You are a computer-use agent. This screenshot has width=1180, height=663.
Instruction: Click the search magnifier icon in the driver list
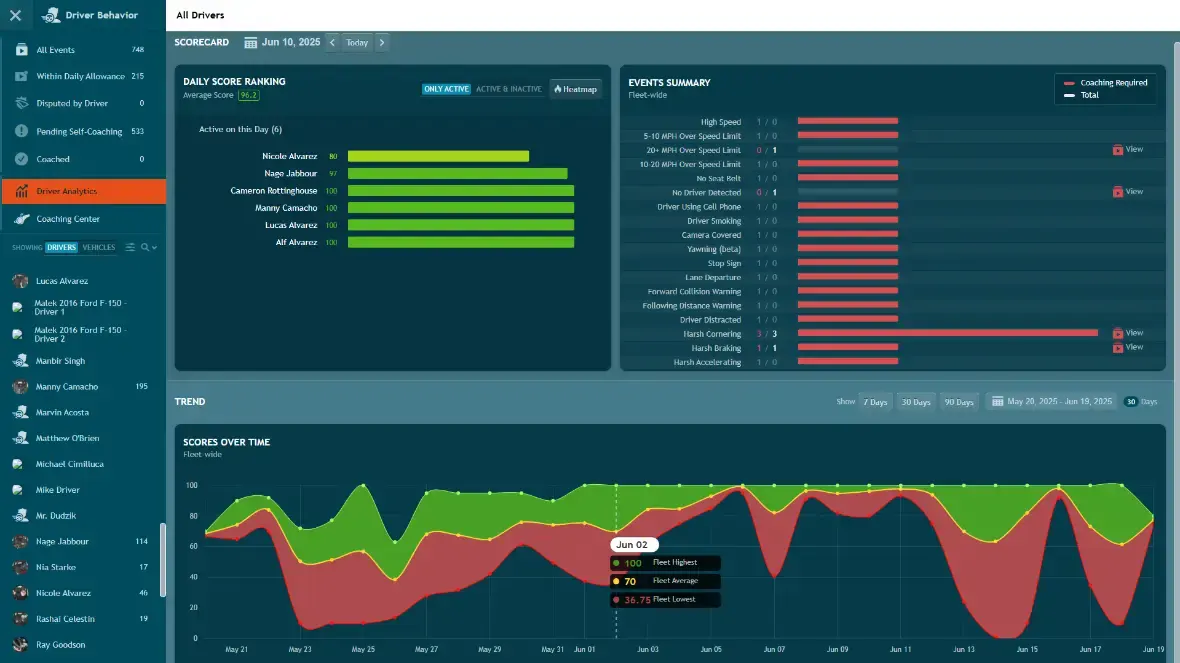pos(145,247)
